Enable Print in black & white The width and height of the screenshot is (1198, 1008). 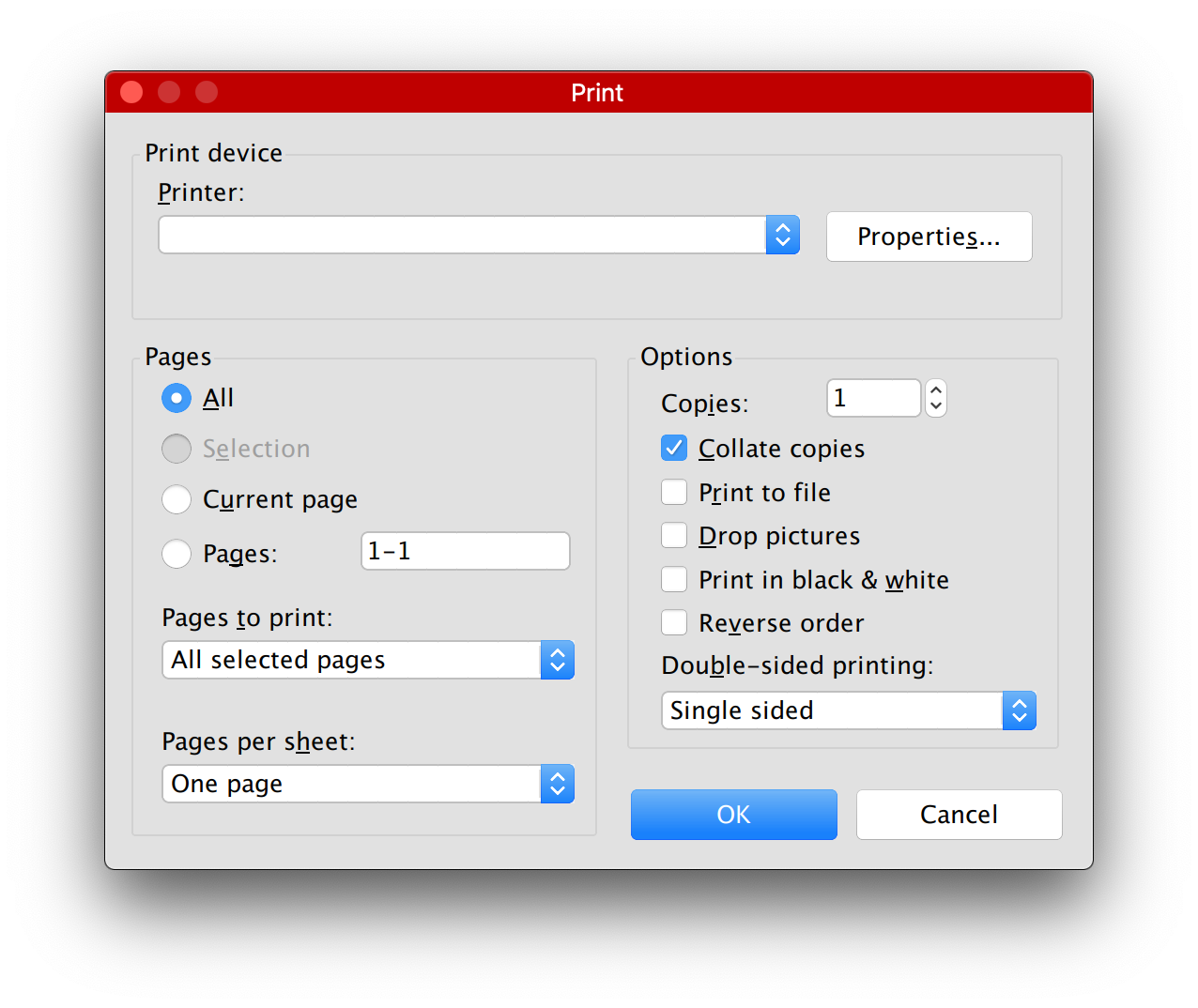(x=674, y=580)
